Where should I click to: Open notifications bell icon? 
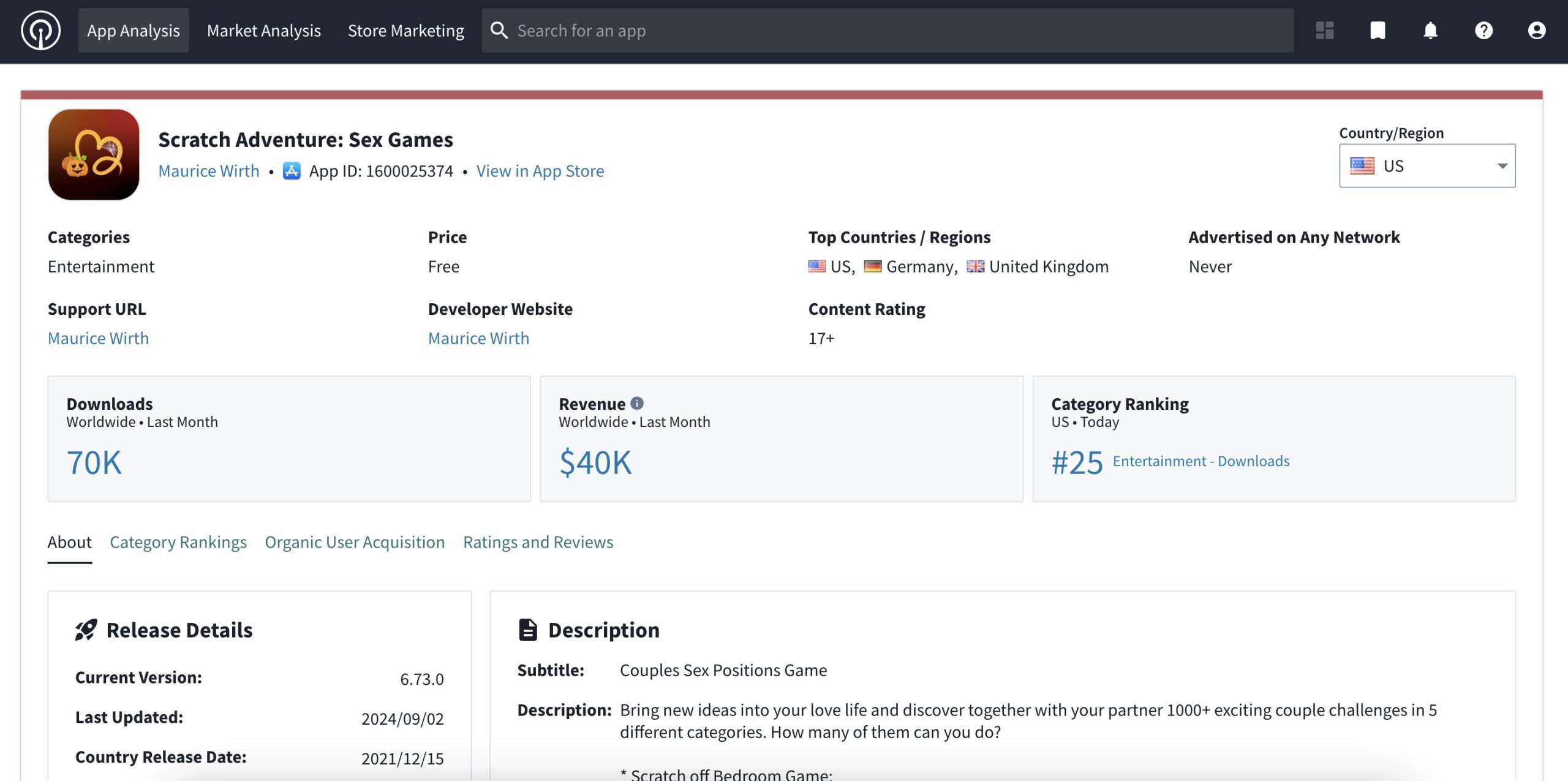(x=1430, y=31)
